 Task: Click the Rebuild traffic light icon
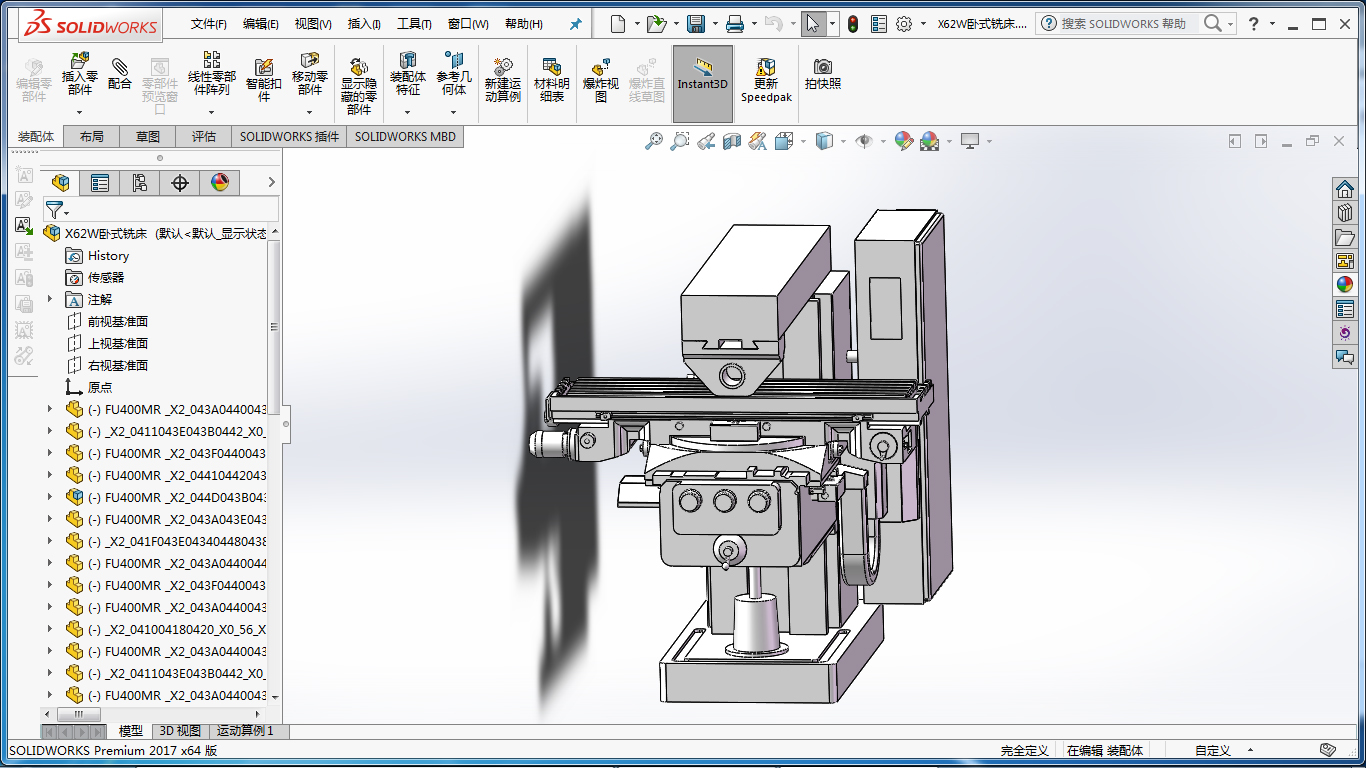852,24
